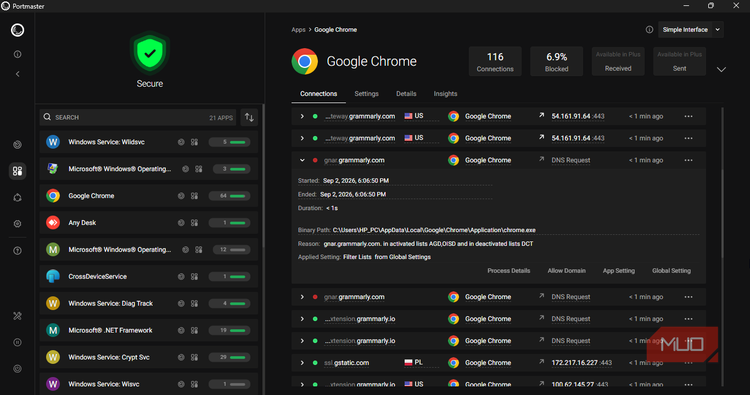Click grid icon on CrossDeviceService row
This screenshot has height=395, width=750.
coord(194,276)
